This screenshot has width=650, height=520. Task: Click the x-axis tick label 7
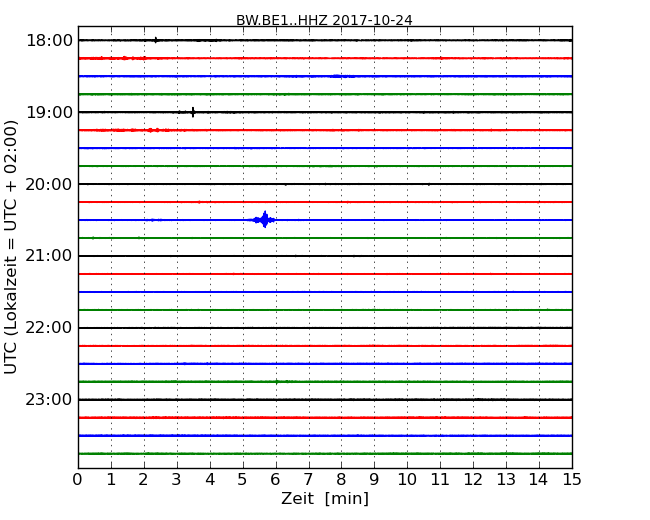308,479
